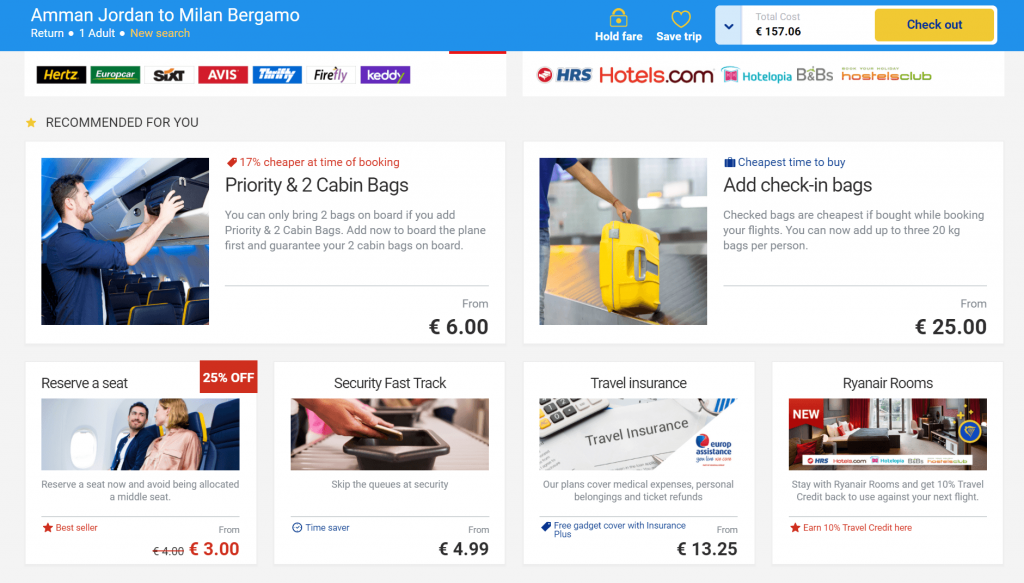1024x583 pixels.
Task: Select the Europcar logo
Action: pos(115,75)
